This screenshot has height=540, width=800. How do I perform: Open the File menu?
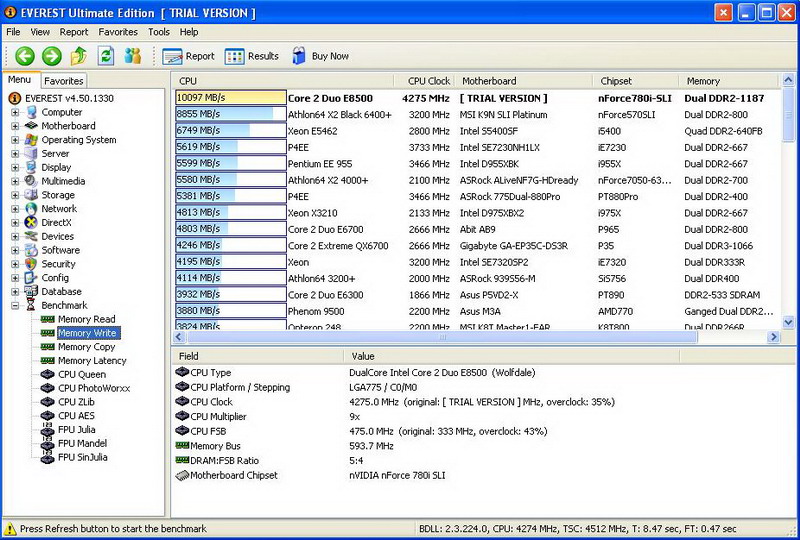click(x=13, y=32)
